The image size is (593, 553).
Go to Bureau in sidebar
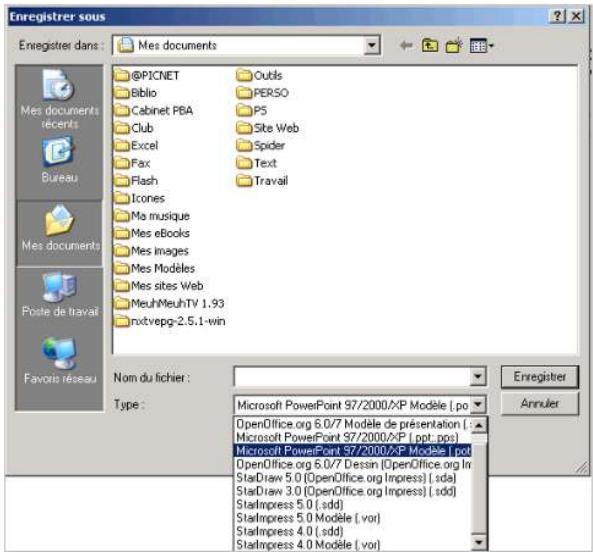(60, 160)
